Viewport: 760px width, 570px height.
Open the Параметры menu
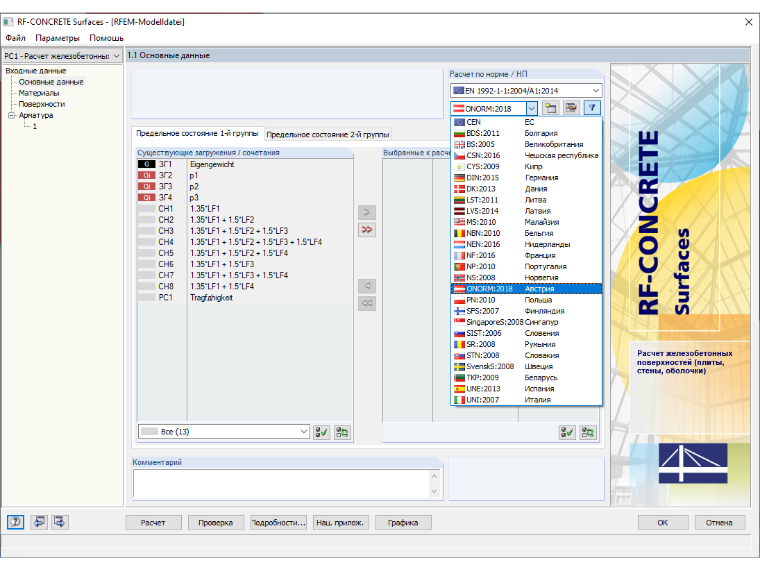click(x=57, y=38)
